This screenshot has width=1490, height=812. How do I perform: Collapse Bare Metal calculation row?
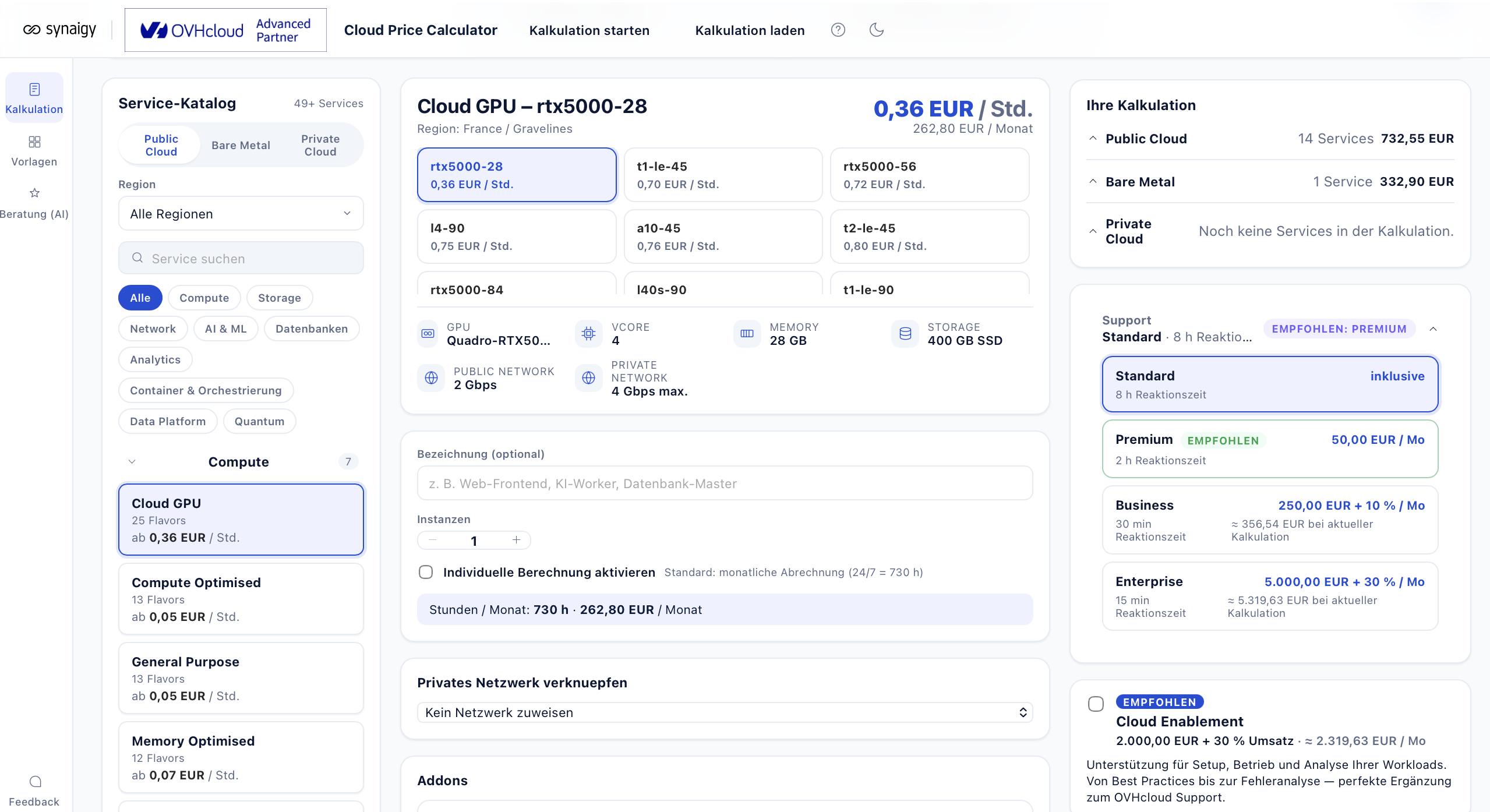pos(1093,182)
